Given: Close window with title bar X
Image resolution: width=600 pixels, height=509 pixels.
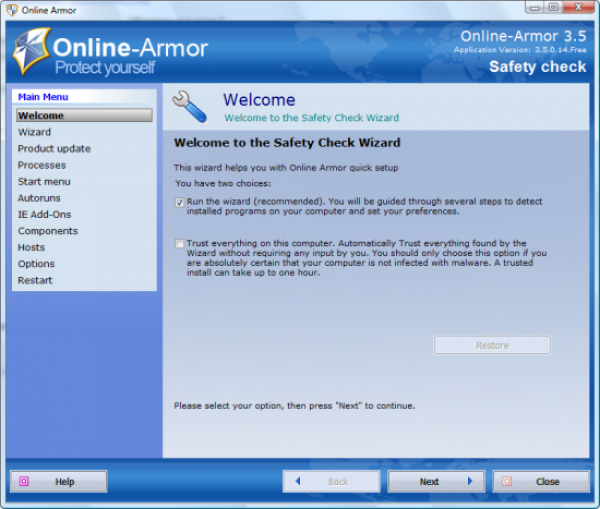Looking at the screenshot, I should 579,7.
